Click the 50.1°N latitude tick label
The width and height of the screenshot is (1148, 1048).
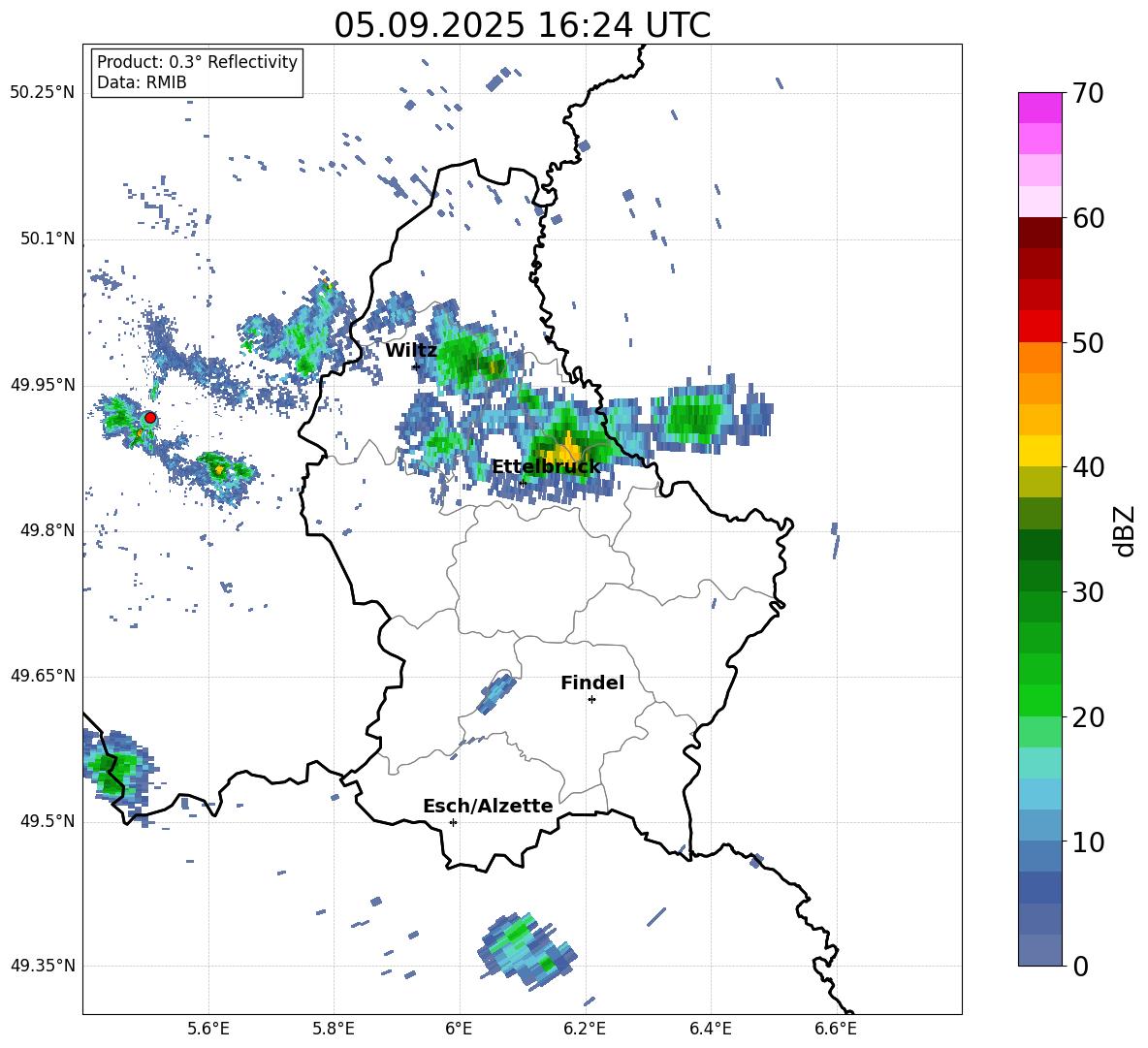point(47,239)
